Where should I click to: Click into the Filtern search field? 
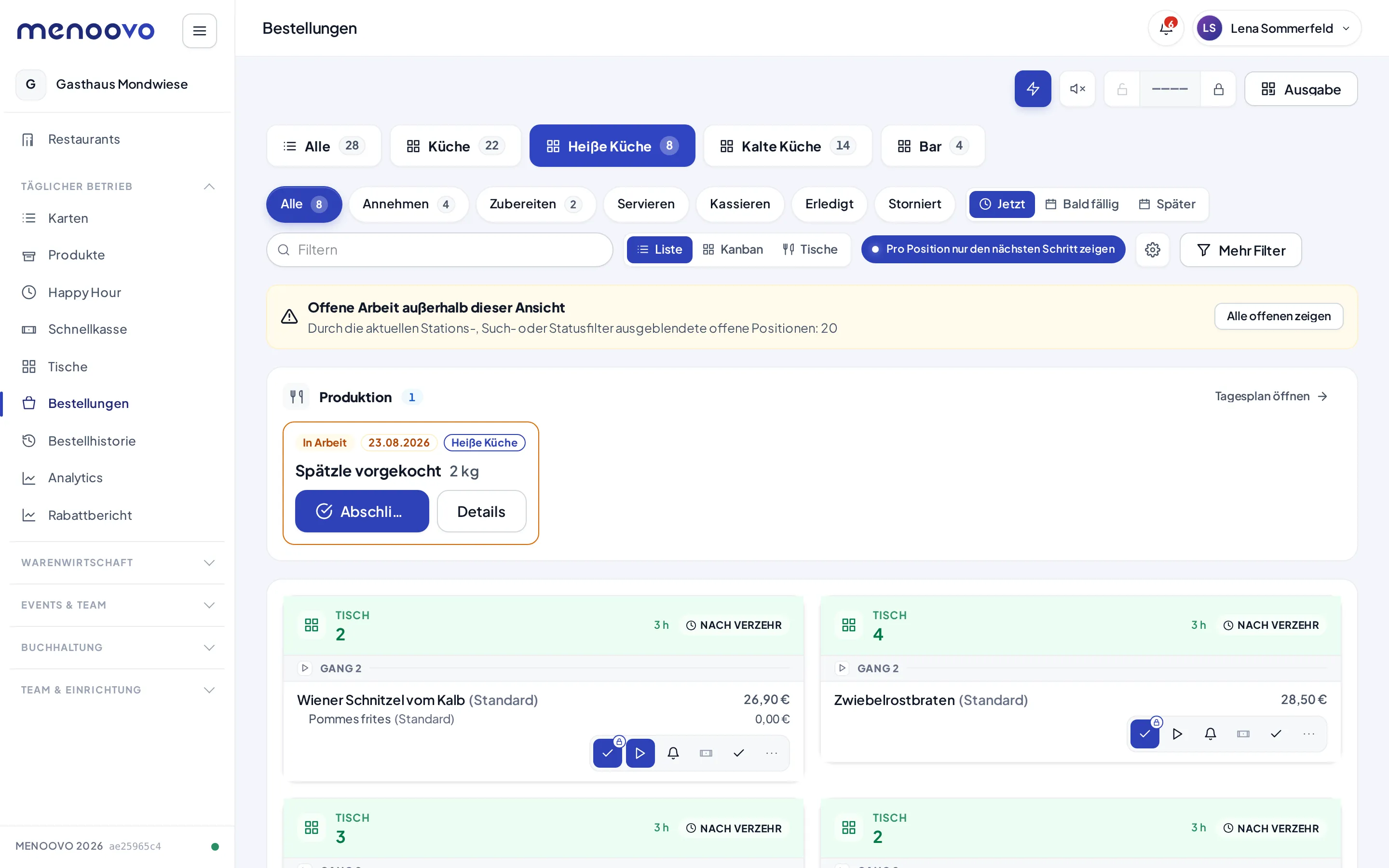coord(440,250)
